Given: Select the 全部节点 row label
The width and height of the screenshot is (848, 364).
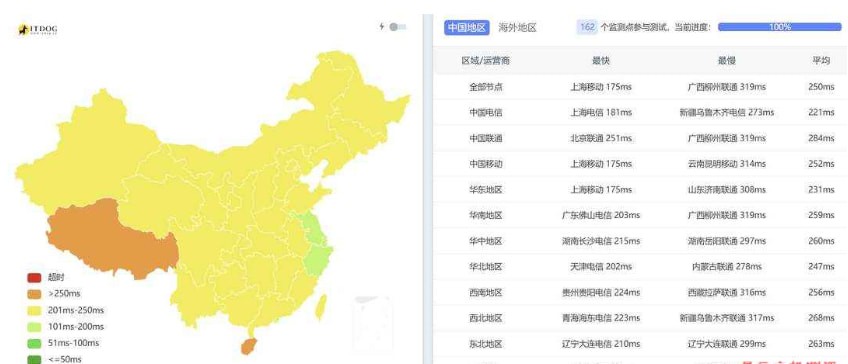Looking at the screenshot, I should click(x=486, y=87).
